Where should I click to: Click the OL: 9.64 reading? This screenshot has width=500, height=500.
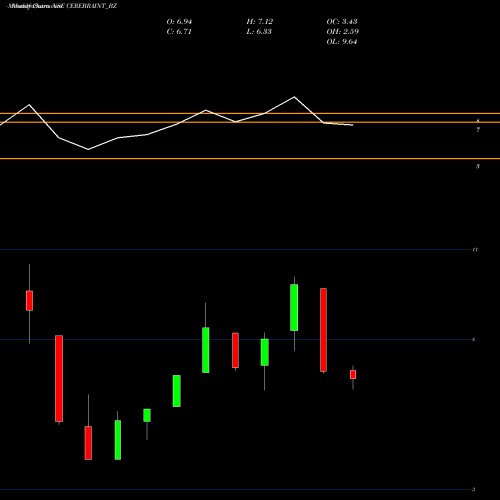pos(342,42)
